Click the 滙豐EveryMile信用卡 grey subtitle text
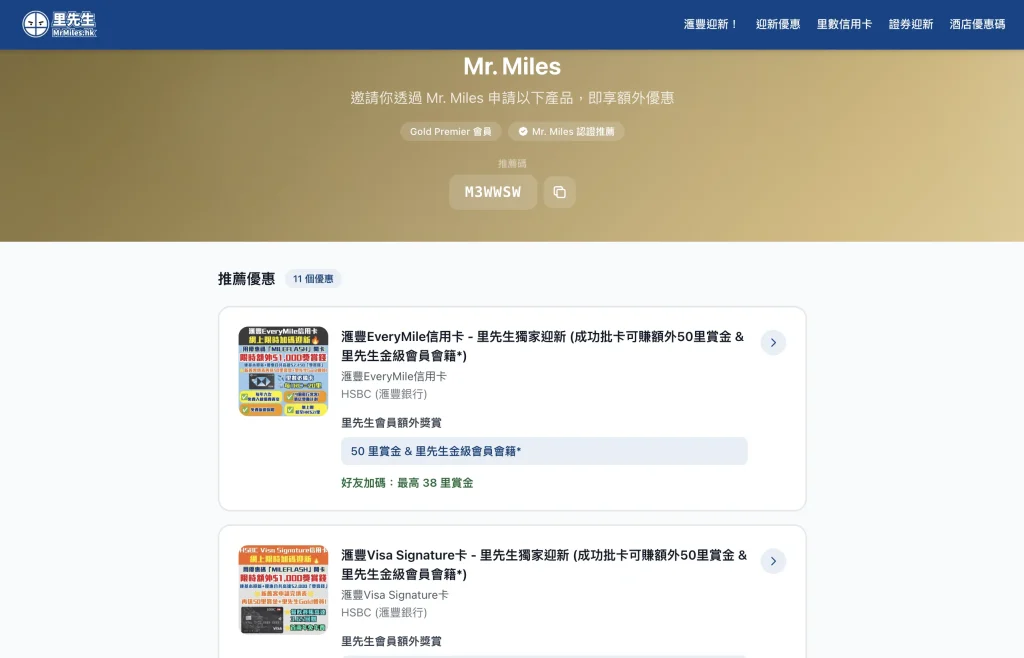 pos(394,377)
